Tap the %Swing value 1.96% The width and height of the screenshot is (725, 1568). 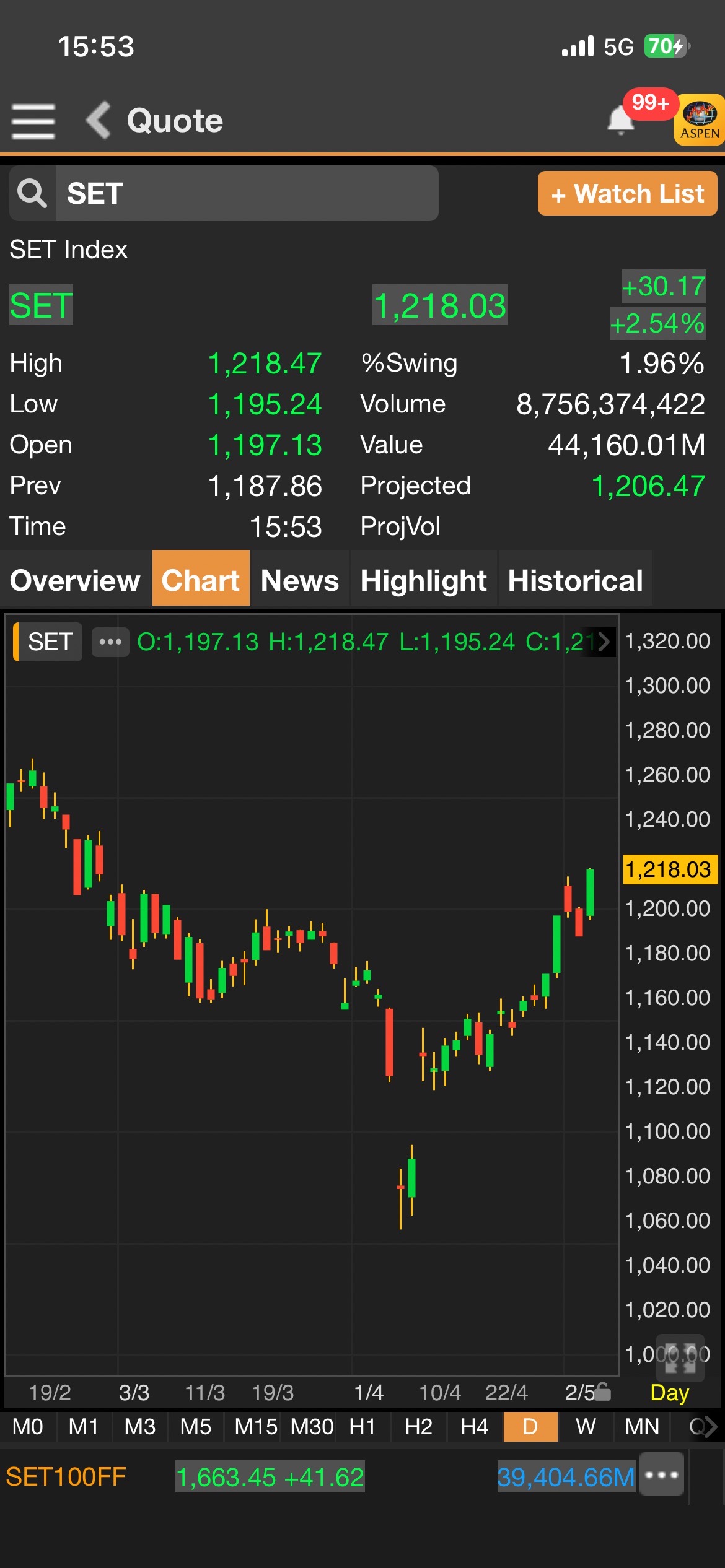662,363
